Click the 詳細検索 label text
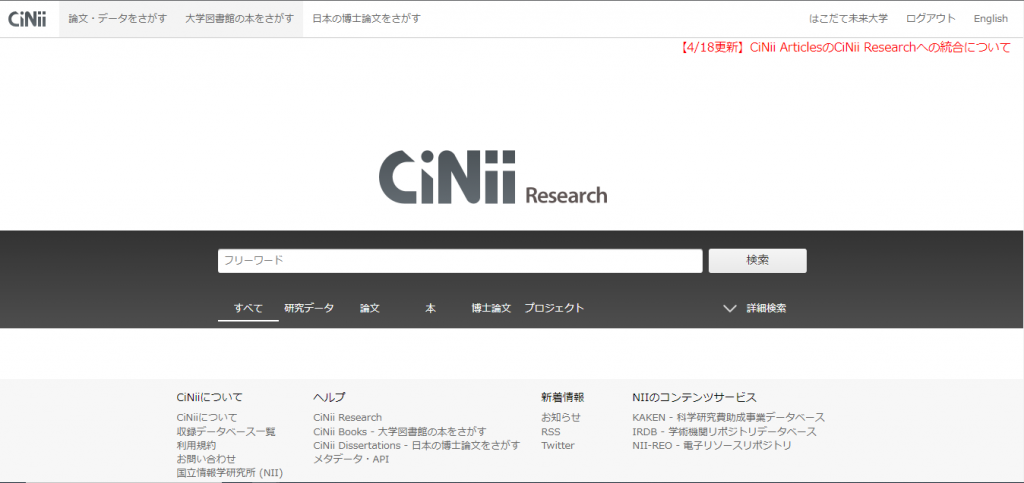This screenshot has width=1024, height=483. pyautogui.click(x=767, y=309)
